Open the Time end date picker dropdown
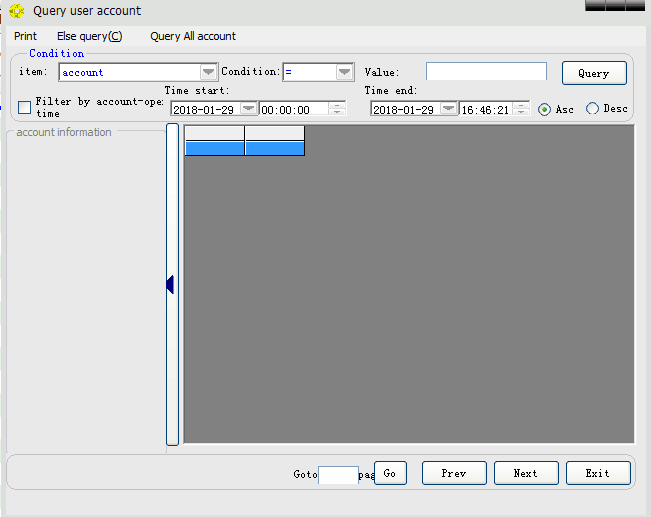Screen dimensions: 651x517 point(449,108)
